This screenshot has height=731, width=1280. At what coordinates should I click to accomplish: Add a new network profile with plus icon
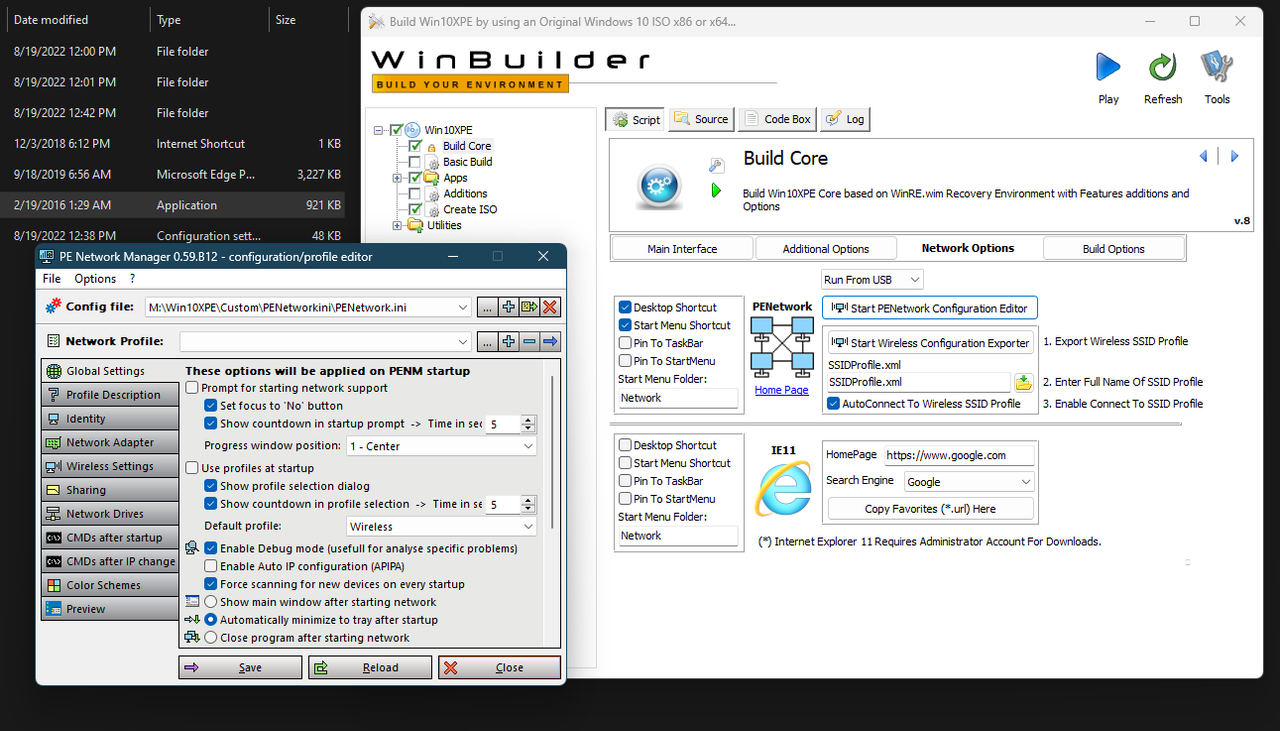point(508,342)
